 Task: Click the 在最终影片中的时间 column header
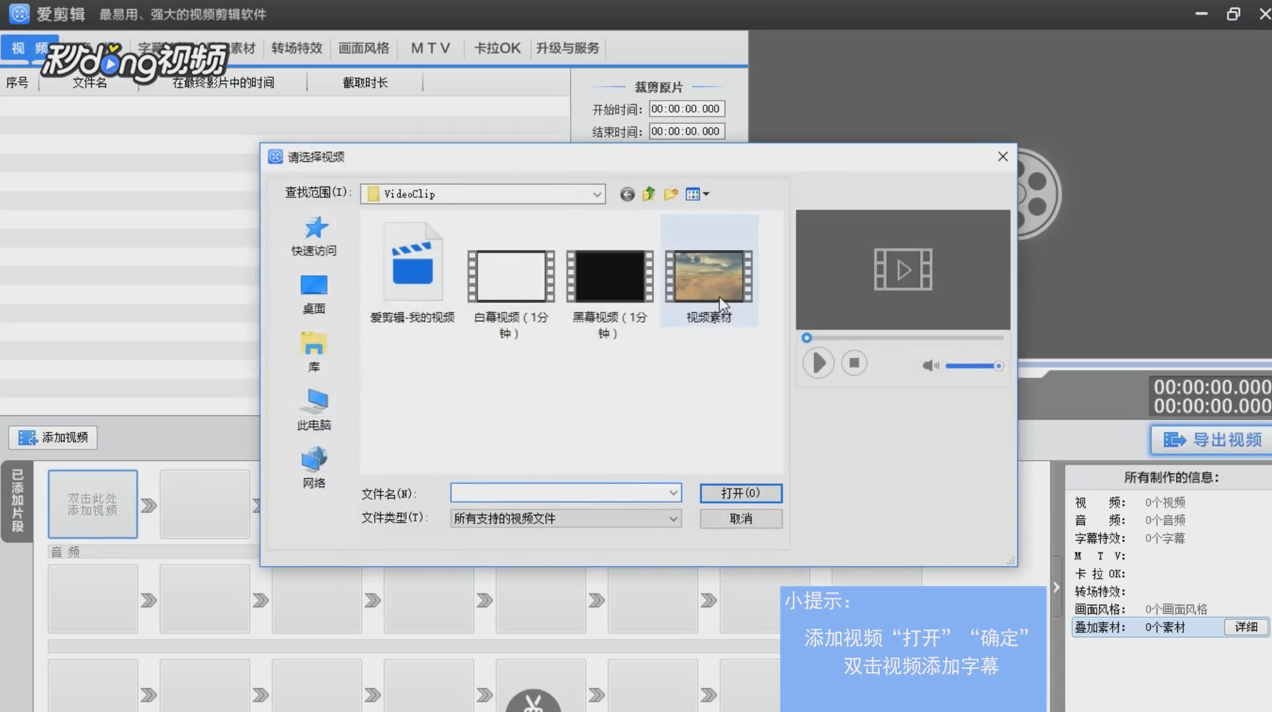click(223, 83)
